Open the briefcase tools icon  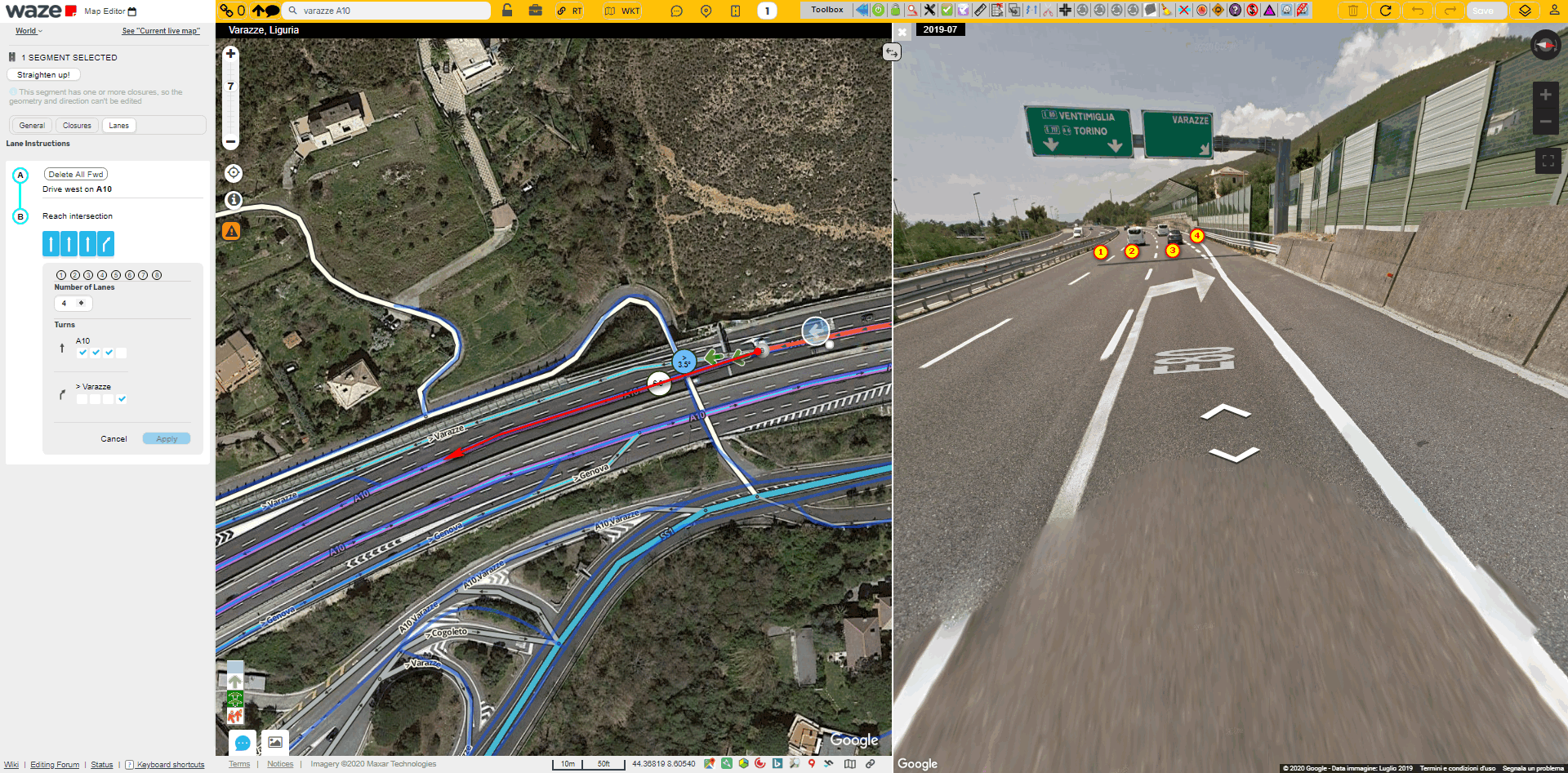[x=535, y=11]
